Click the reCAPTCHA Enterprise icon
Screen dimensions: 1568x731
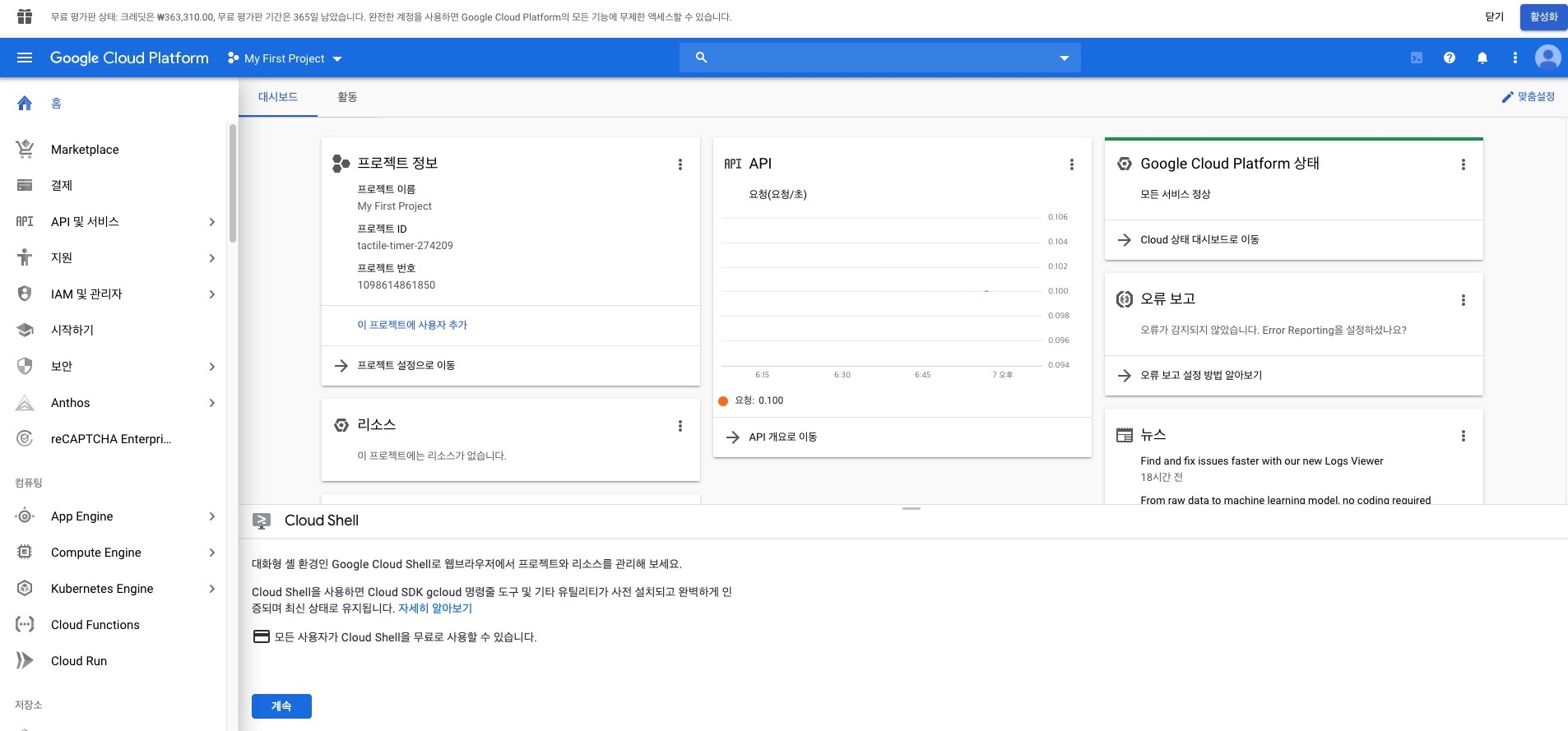pos(25,439)
